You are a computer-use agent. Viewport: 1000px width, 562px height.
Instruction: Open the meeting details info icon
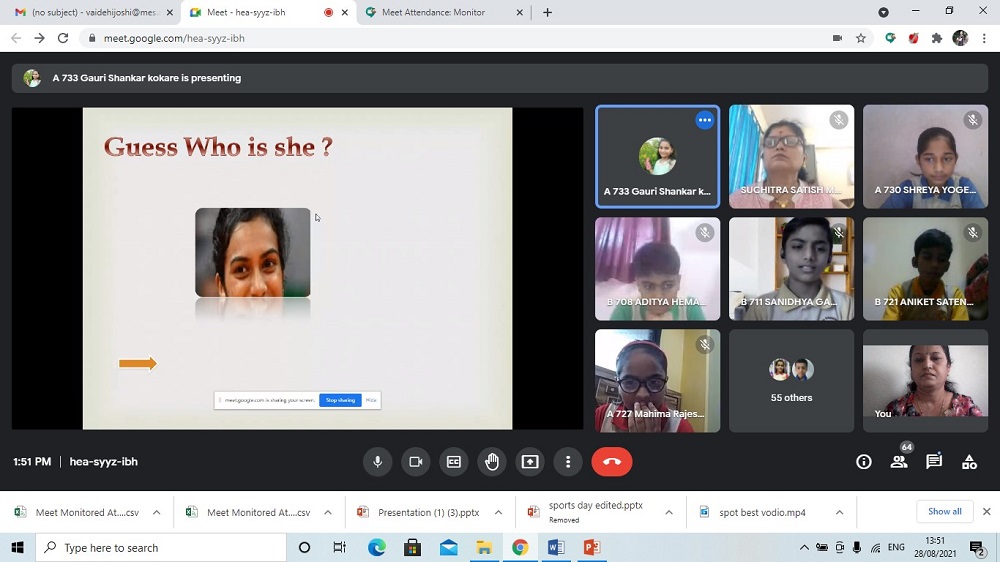point(864,462)
